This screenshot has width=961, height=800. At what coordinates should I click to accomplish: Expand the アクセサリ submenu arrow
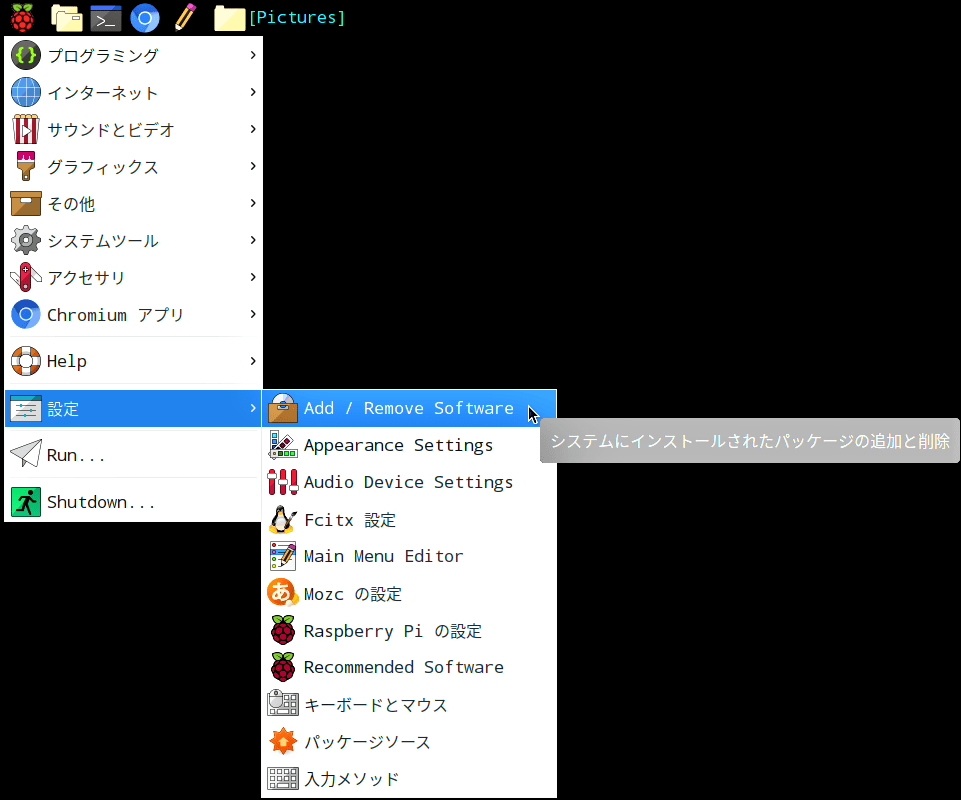tap(253, 277)
